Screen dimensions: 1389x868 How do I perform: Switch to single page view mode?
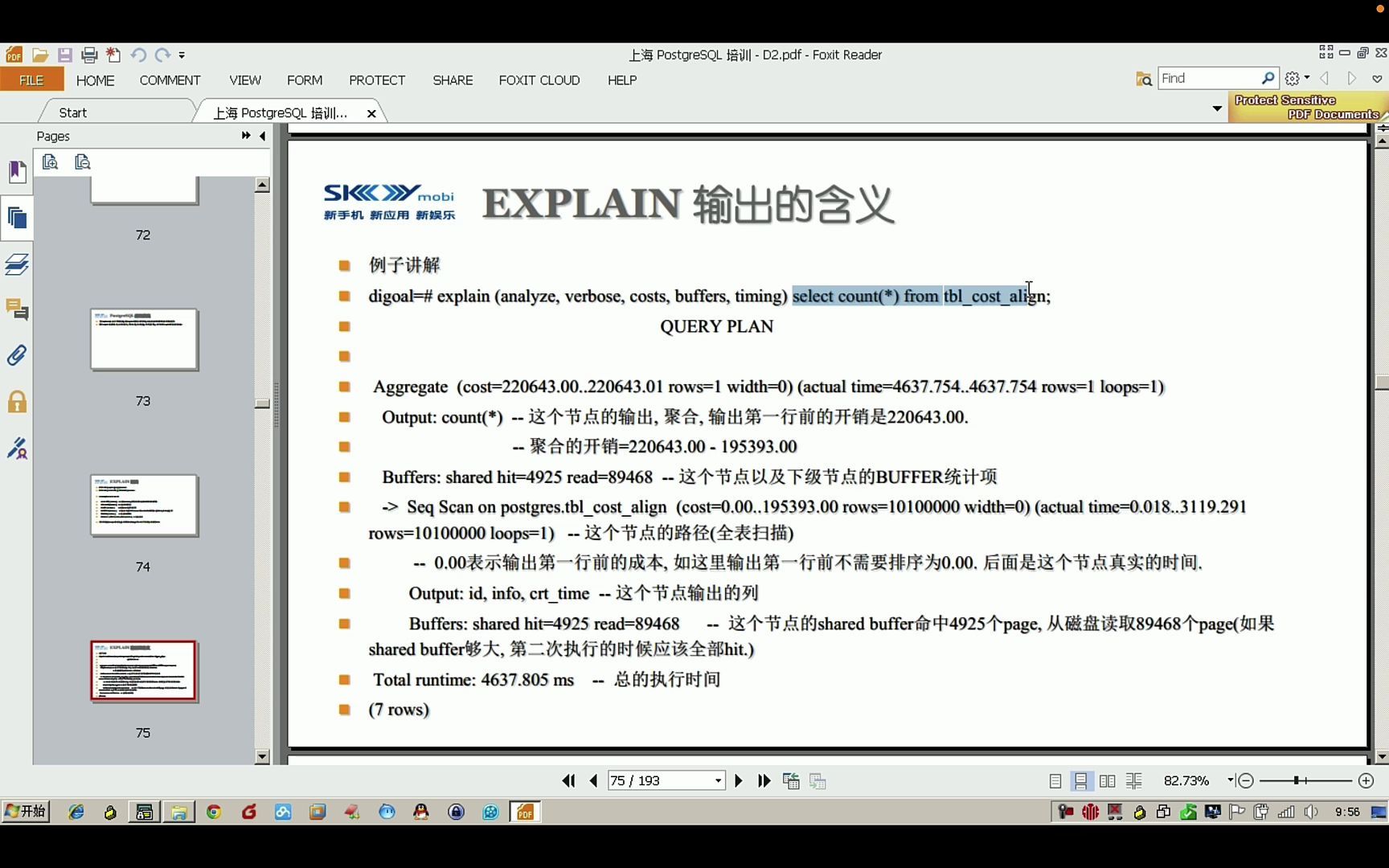(1054, 780)
